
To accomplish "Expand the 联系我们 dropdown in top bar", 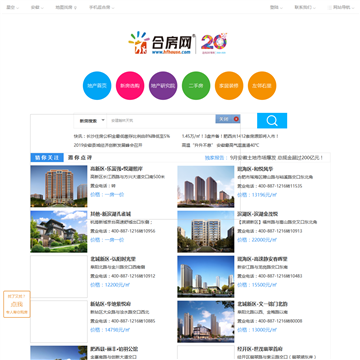I will coord(305,7).
